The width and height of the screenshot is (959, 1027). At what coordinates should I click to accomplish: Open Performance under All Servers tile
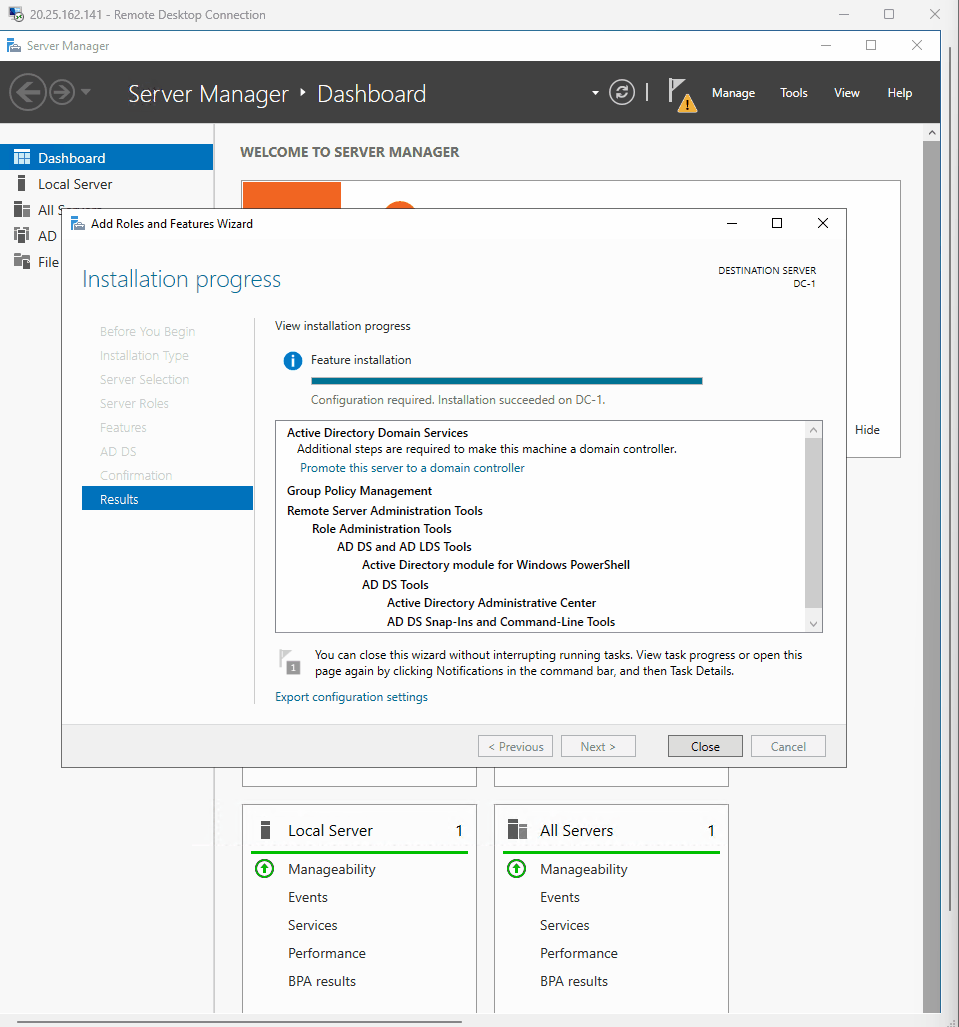579,954
